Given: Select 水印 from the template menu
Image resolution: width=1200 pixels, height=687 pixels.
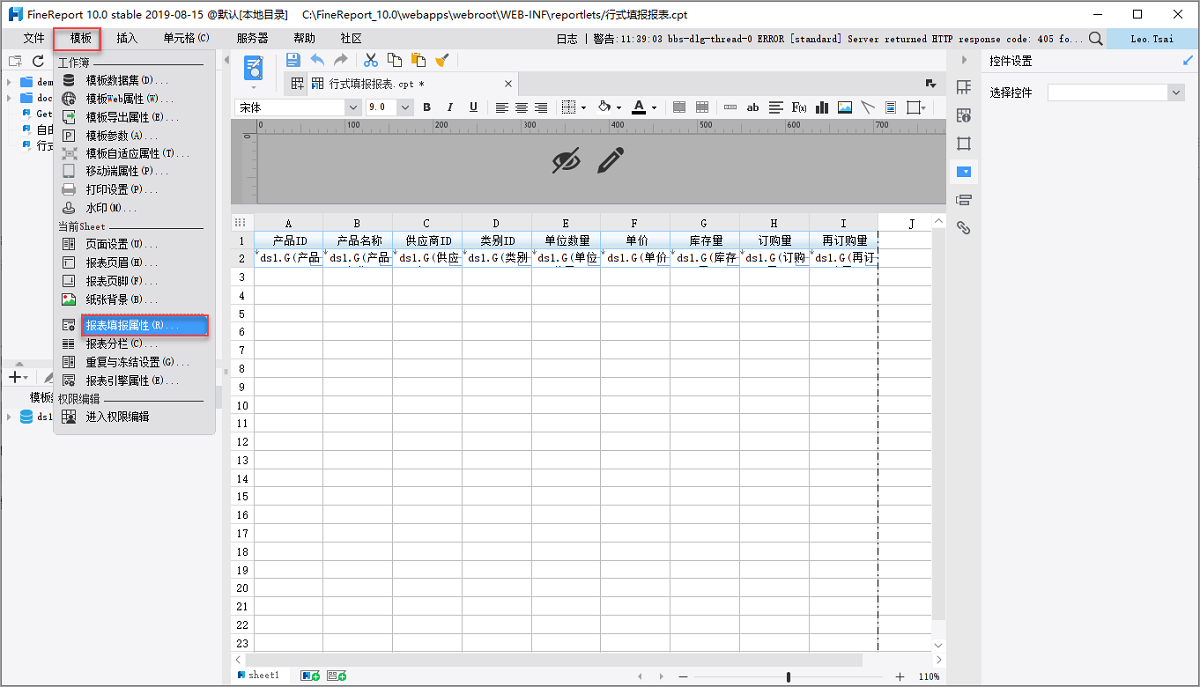Looking at the screenshot, I should point(134,207).
